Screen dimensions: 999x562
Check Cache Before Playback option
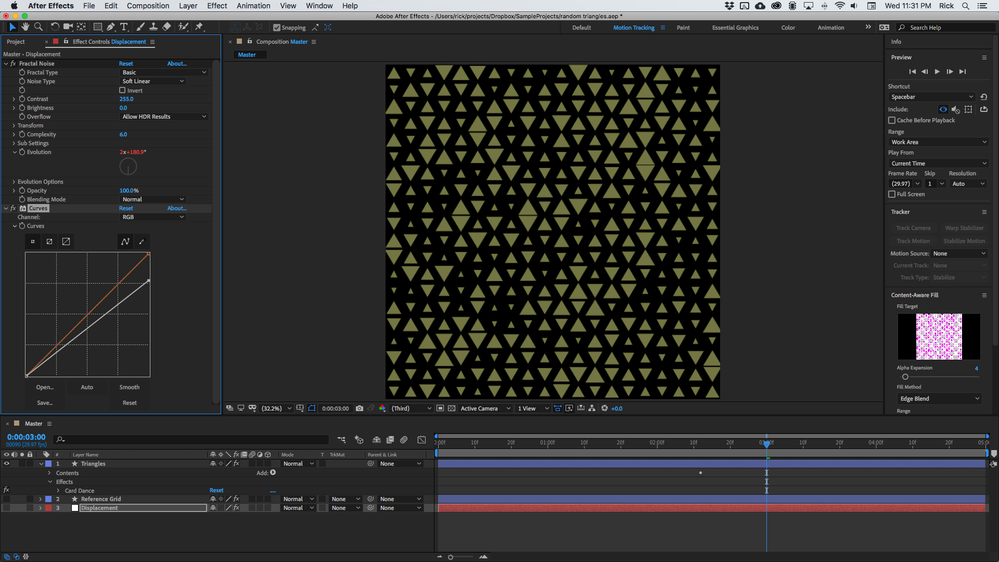coord(893,120)
